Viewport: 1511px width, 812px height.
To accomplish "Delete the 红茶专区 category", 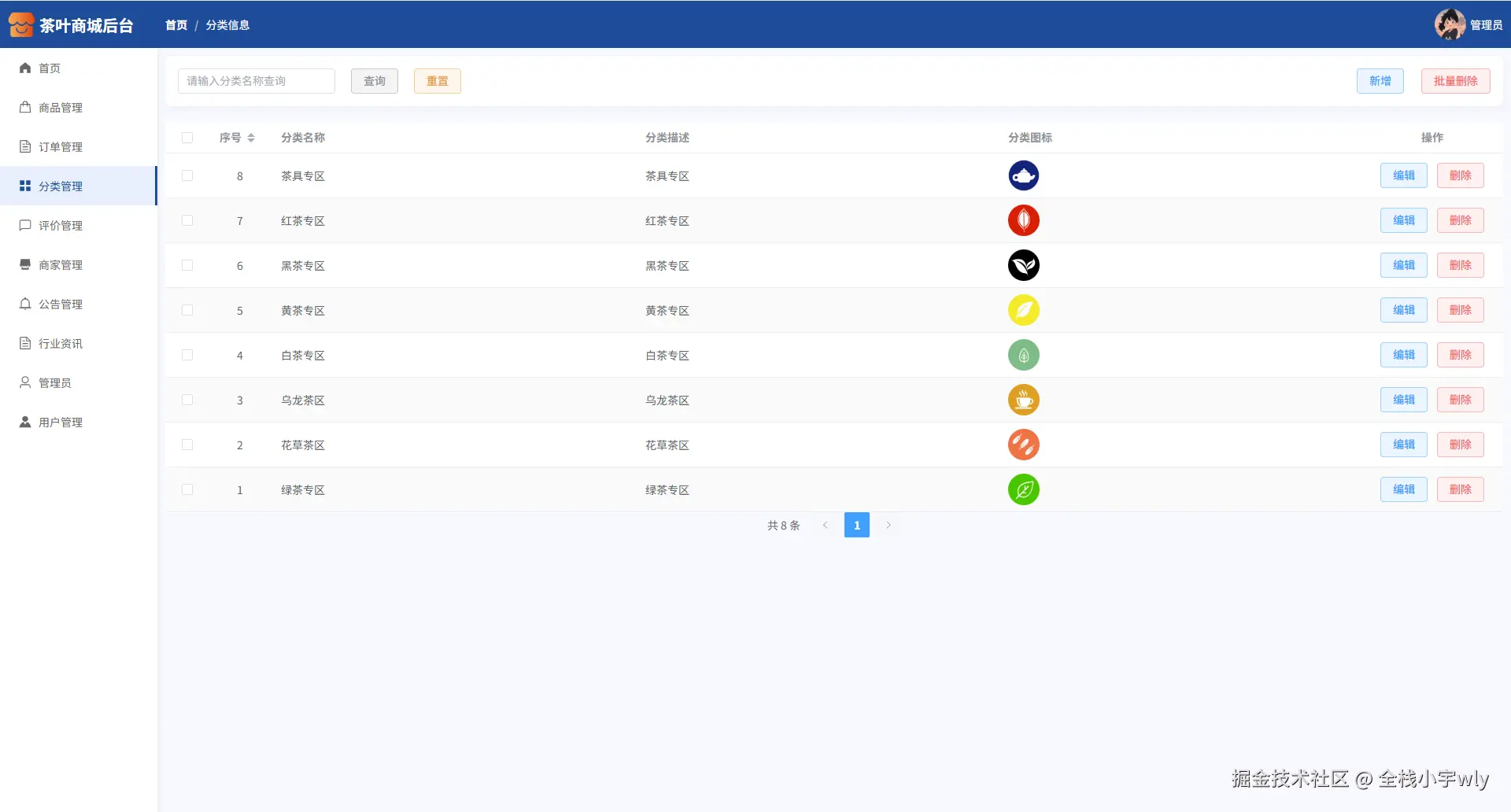I will 1461,220.
